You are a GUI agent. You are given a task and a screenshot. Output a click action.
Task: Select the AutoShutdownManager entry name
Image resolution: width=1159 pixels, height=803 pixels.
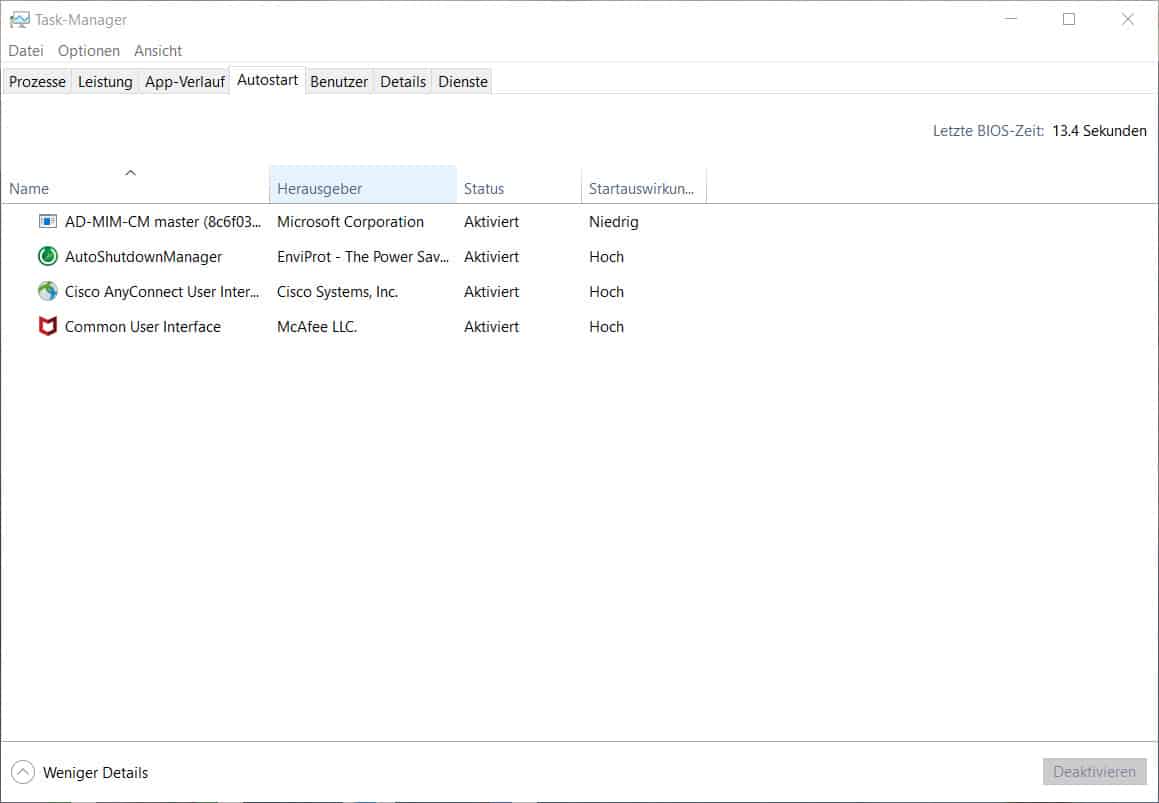pos(143,257)
